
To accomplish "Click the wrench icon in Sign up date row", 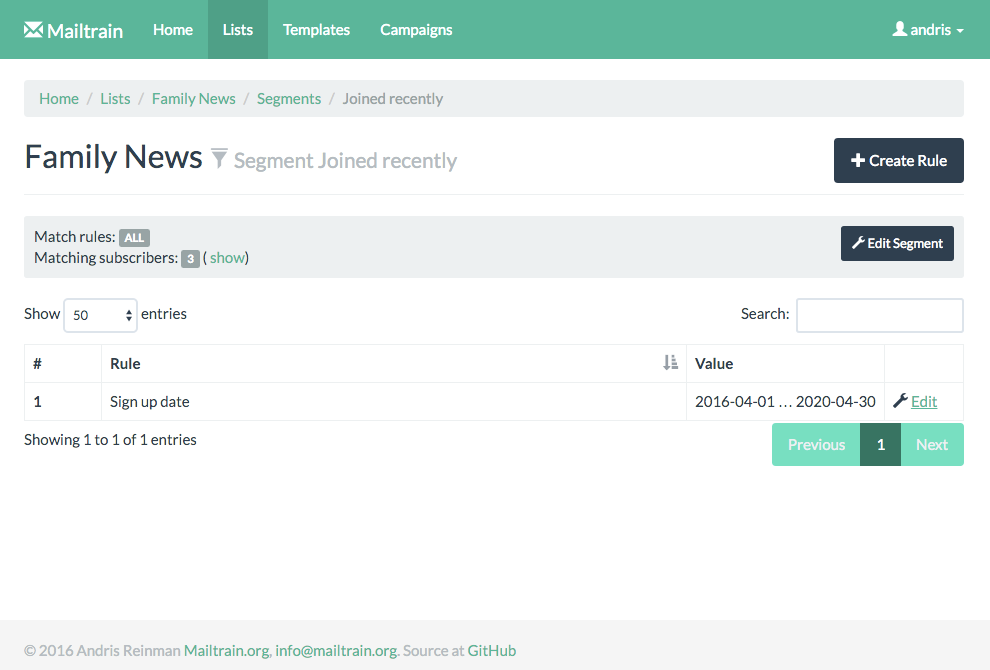I will tap(900, 401).
